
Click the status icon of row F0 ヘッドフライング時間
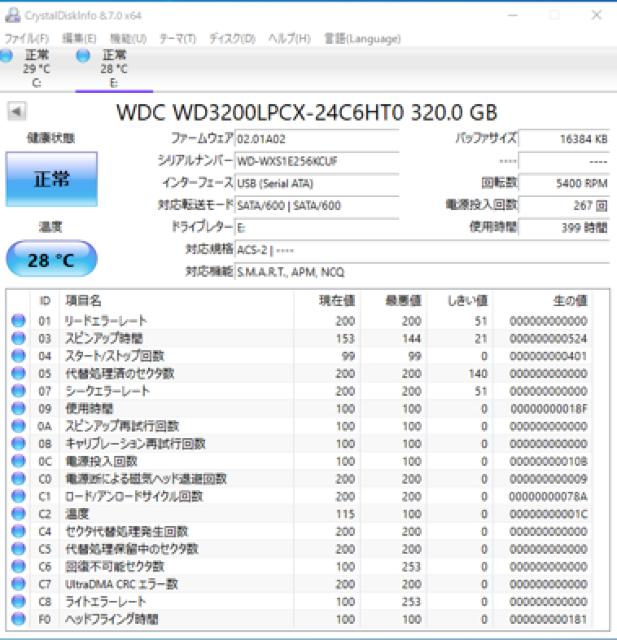point(18,619)
